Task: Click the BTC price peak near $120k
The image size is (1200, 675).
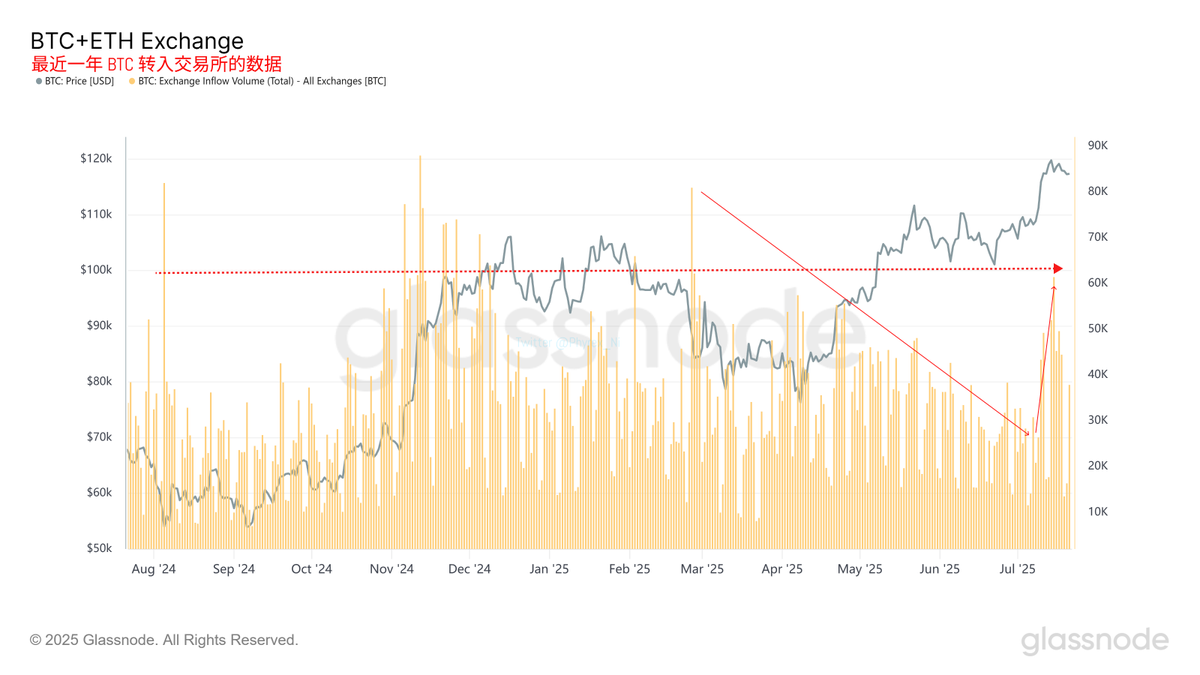Action: [1050, 160]
